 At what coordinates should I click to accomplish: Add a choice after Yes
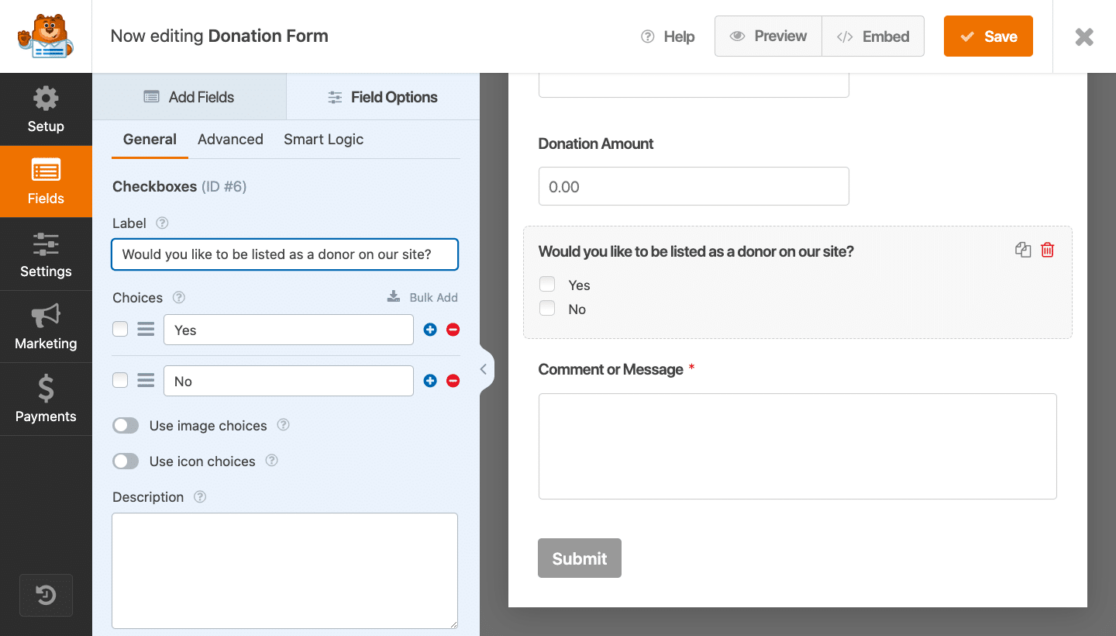pyautogui.click(x=430, y=329)
